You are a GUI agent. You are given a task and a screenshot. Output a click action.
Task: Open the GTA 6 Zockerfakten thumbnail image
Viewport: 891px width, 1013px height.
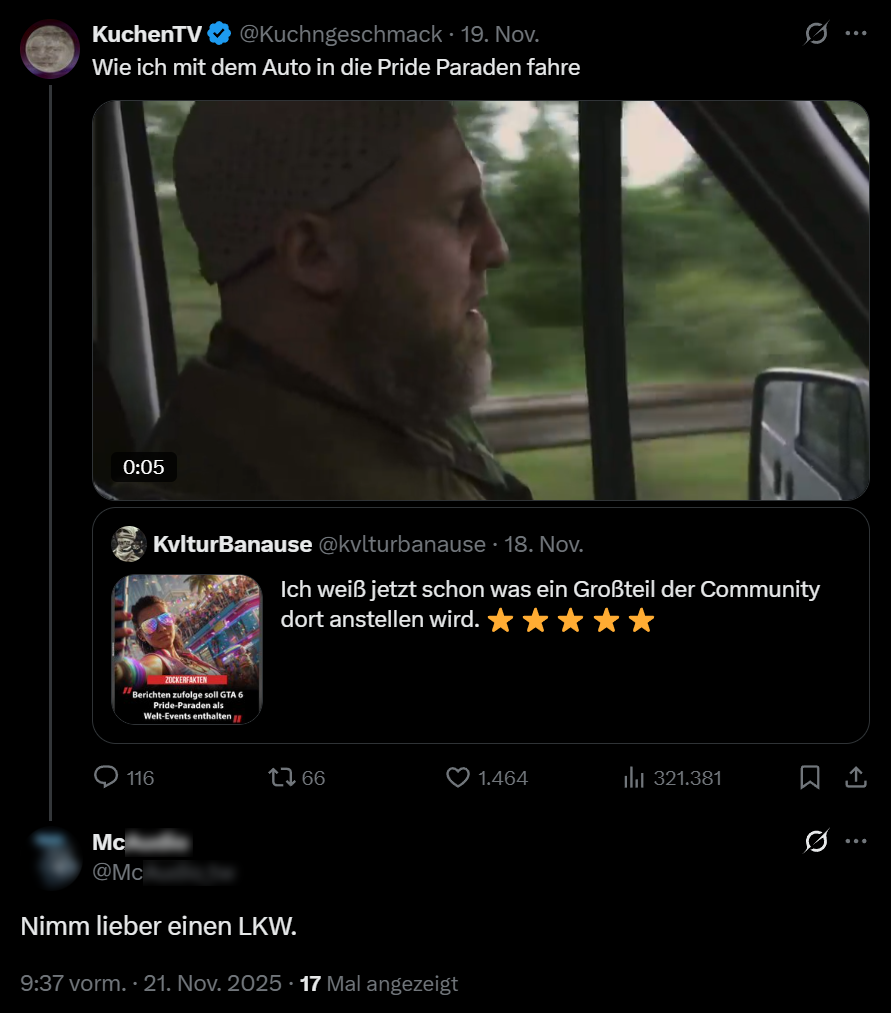click(x=187, y=649)
